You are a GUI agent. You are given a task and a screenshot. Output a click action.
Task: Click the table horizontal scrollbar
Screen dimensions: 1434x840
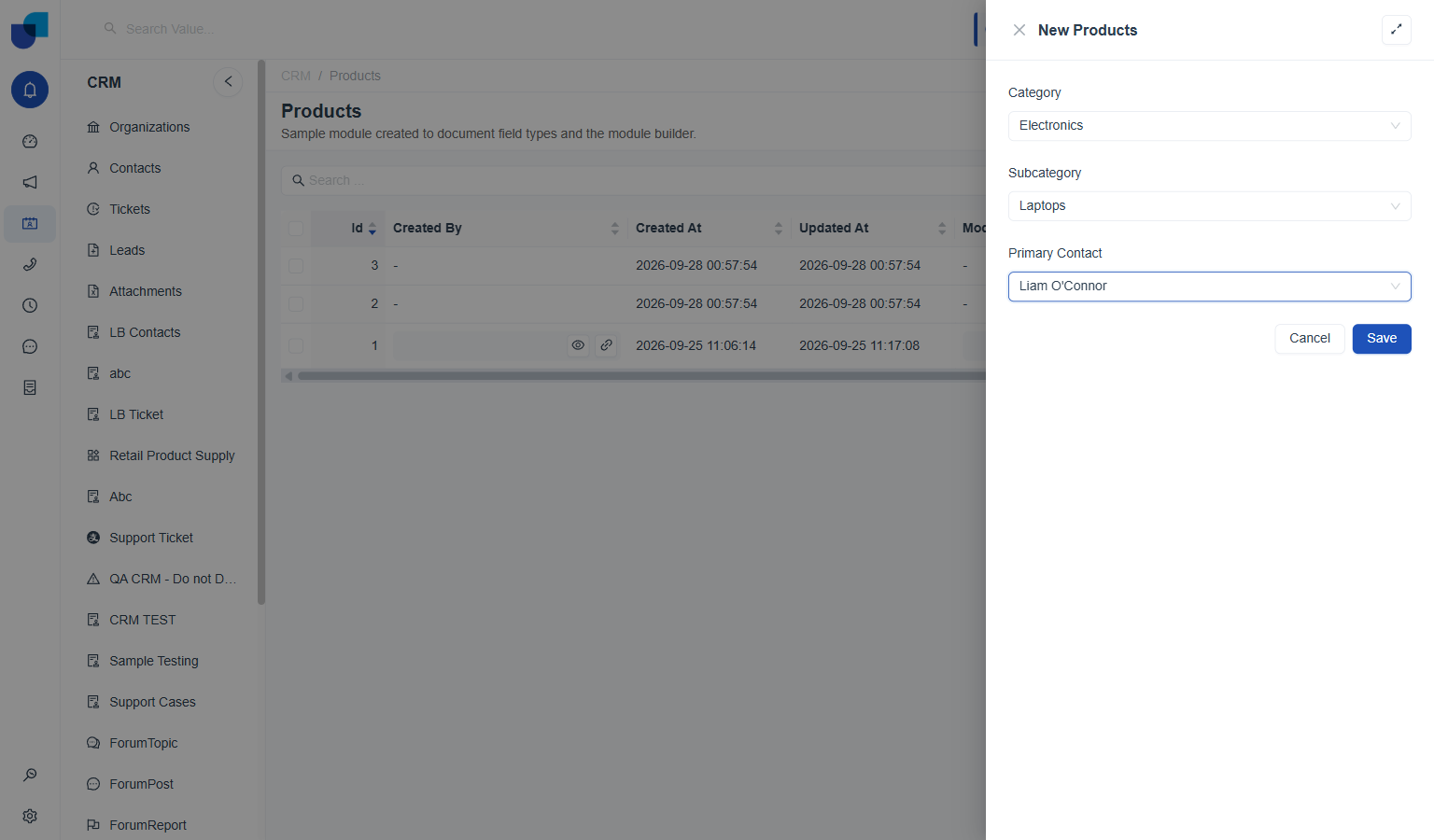641,376
